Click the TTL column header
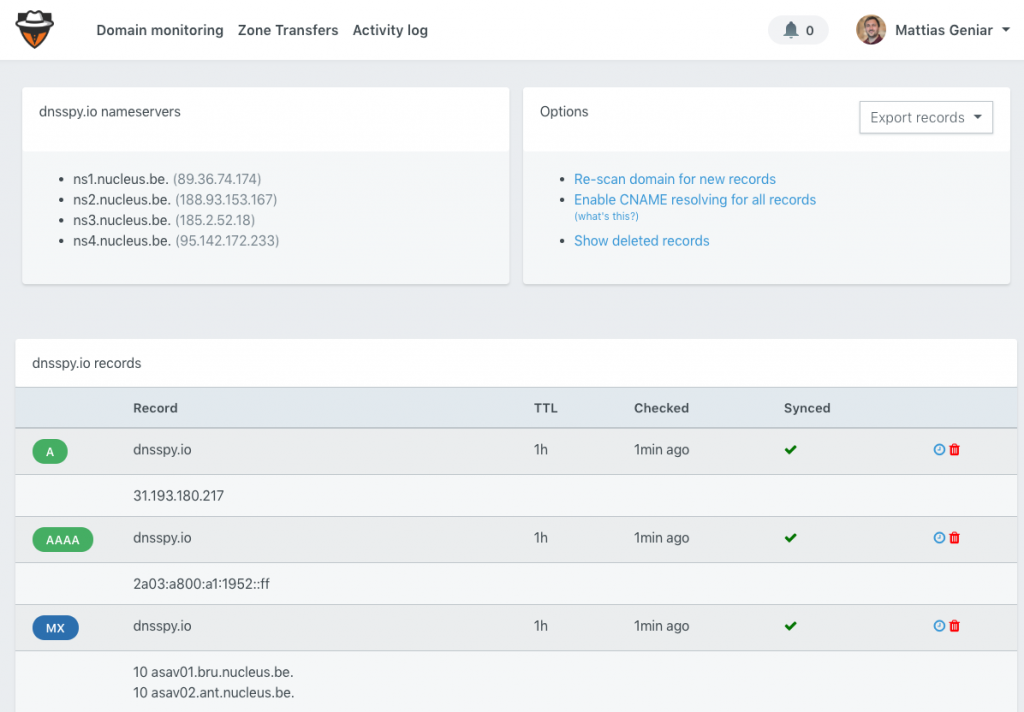 pyautogui.click(x=546, y=408)
